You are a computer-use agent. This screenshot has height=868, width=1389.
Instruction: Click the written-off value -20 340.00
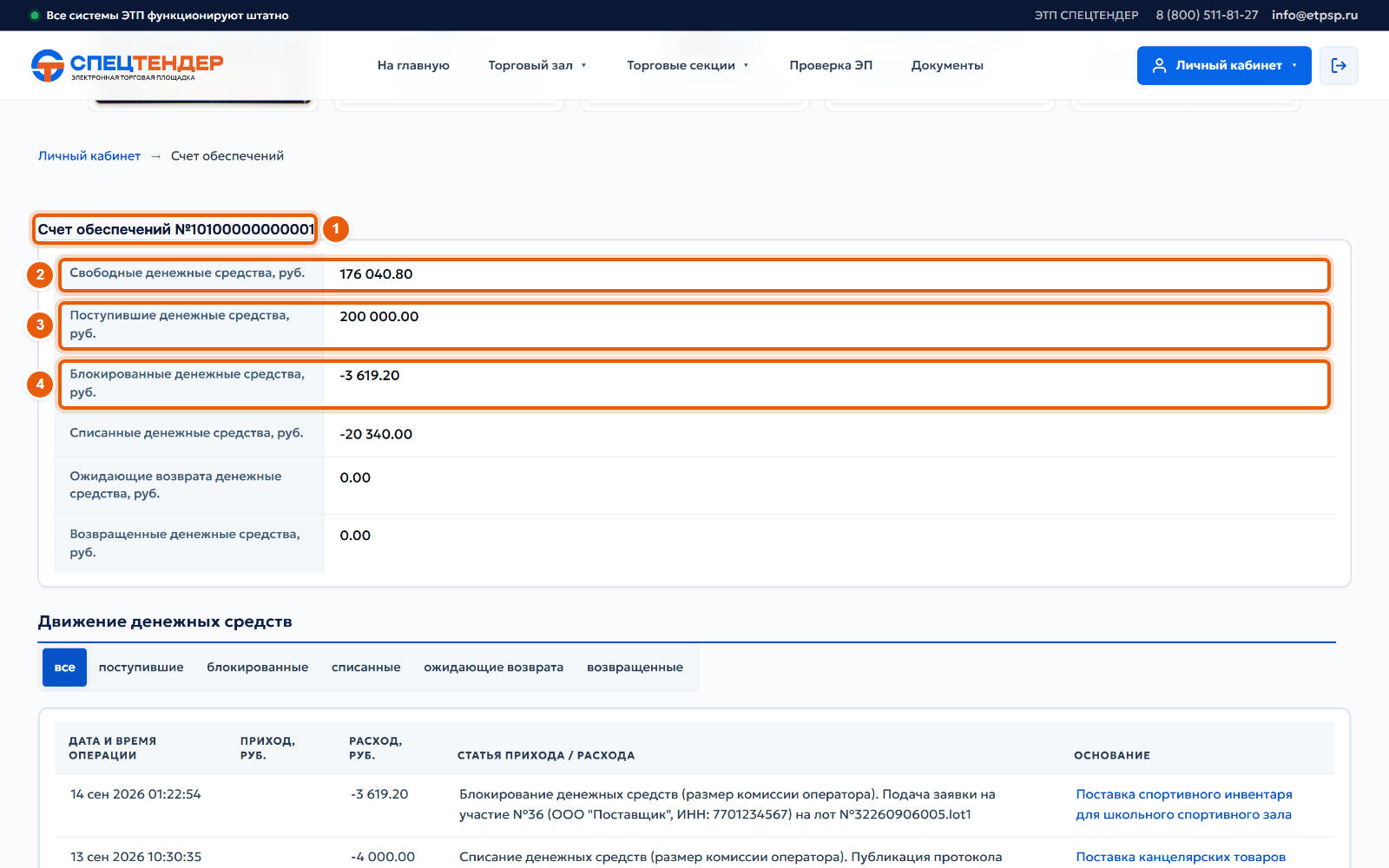(x=376, y=434)
